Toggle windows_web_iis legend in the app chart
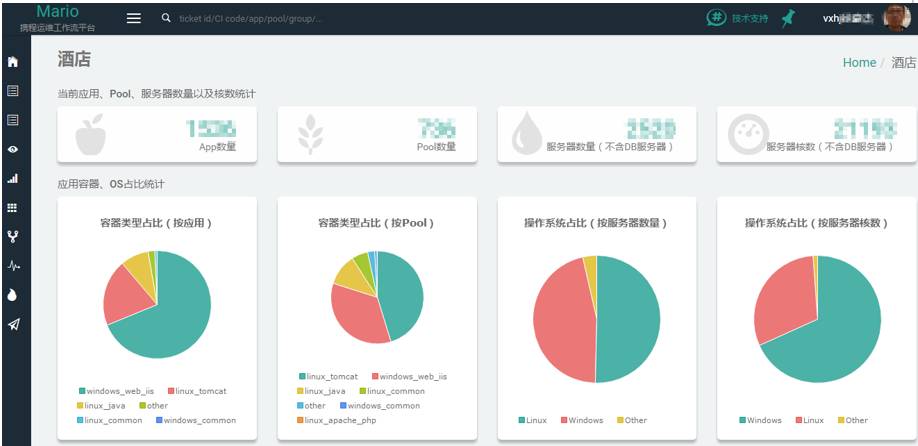This screenshot has width=918, height=446. point(117,390)
